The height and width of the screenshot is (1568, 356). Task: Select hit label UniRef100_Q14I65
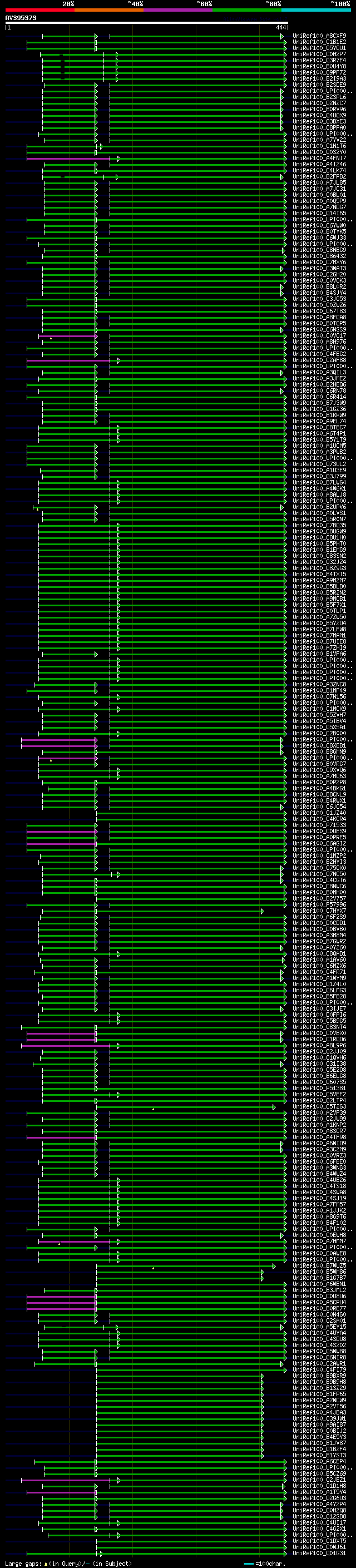point(319,214)
